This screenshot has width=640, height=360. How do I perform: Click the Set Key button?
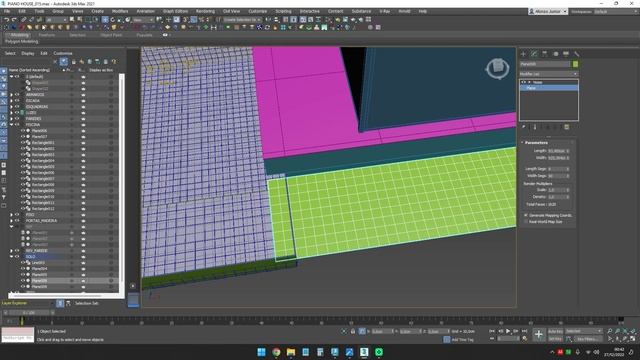click(555, 339)
